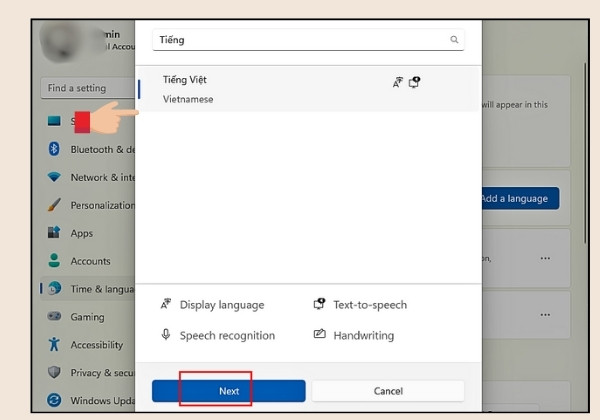Open Accessibility settings page

[88, 345]
